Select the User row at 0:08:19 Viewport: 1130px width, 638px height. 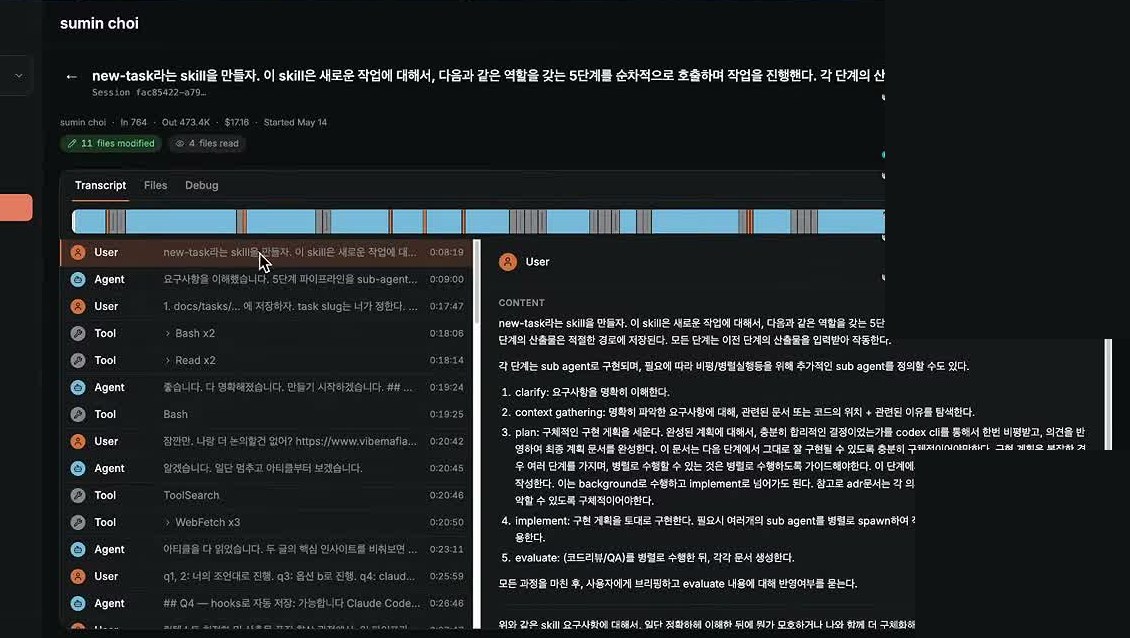[x=267, y=252]
